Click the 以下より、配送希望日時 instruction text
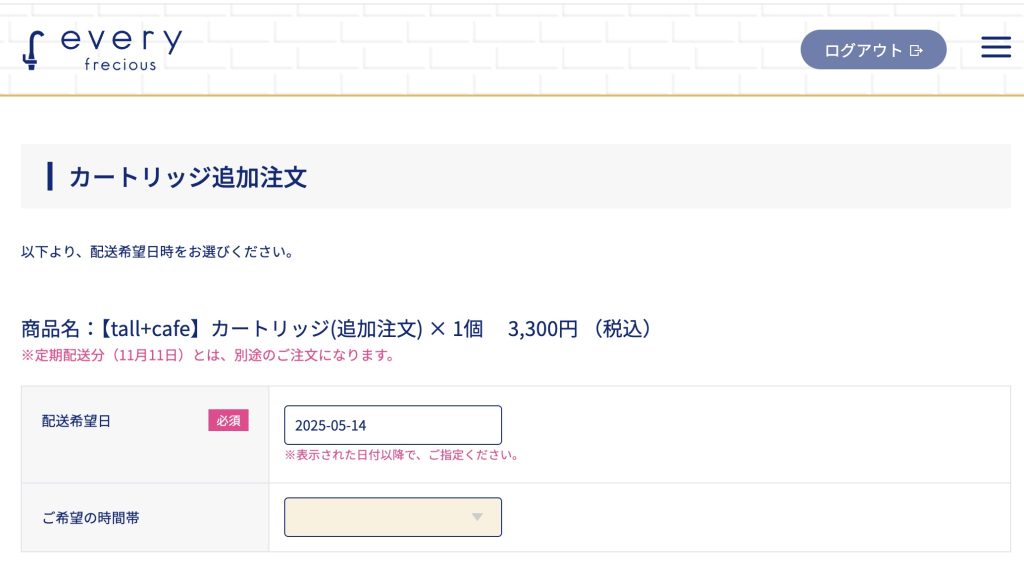Image resolution: width=1024 pixels, height=580 pixels. (157, 252)
